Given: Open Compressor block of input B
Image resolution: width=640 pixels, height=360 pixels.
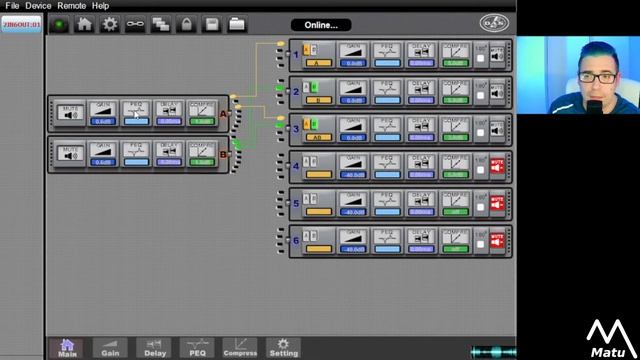Looking at the screenshot, I should 202,153.
